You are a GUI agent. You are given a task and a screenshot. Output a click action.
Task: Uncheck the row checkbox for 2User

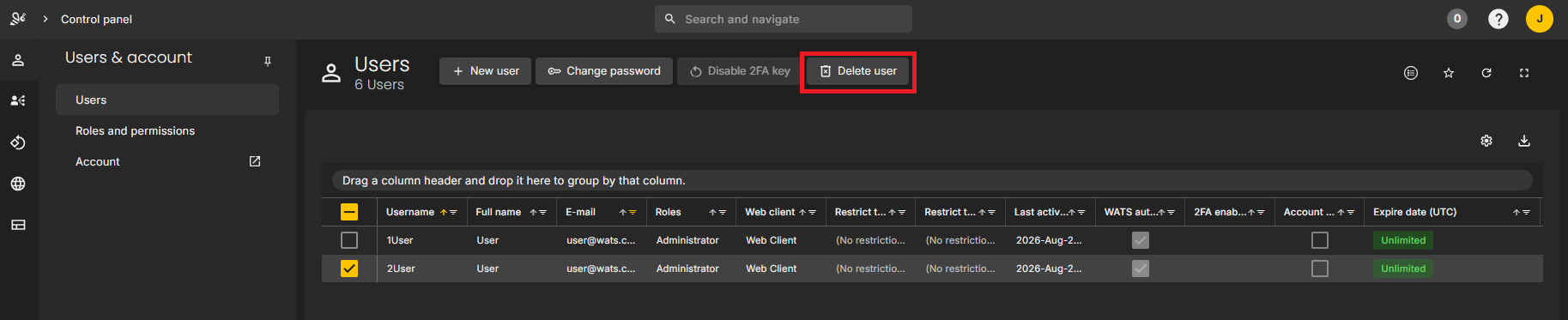pos(349,269)
